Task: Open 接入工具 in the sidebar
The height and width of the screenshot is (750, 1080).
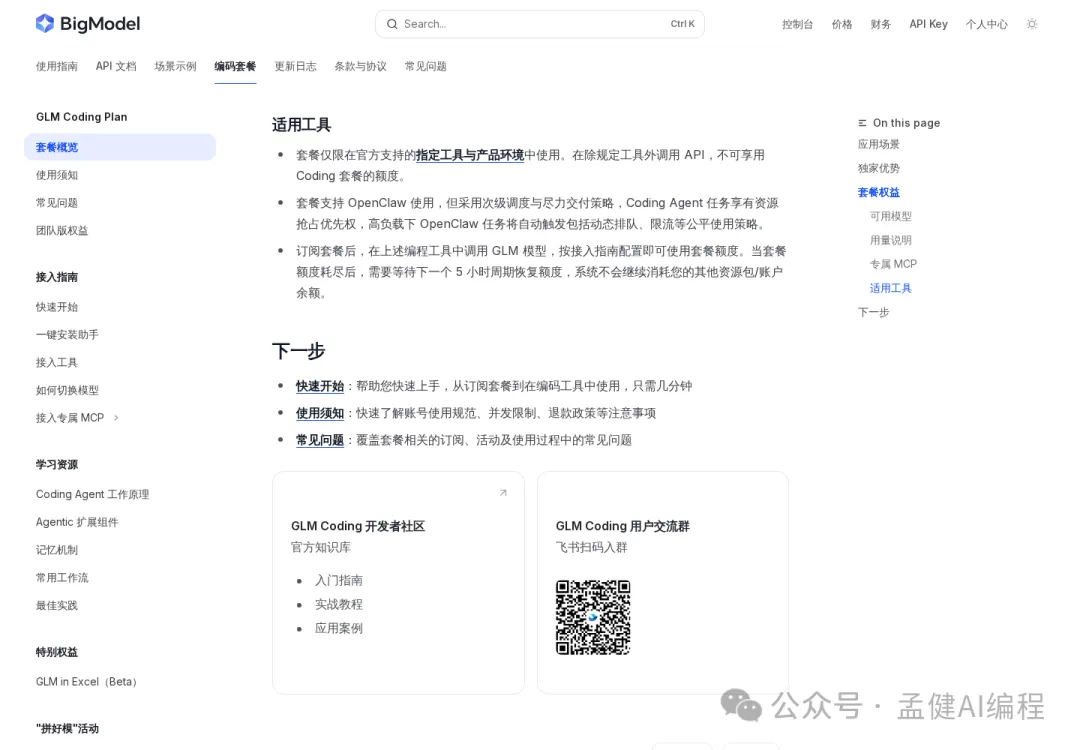Action: (56, 362)
